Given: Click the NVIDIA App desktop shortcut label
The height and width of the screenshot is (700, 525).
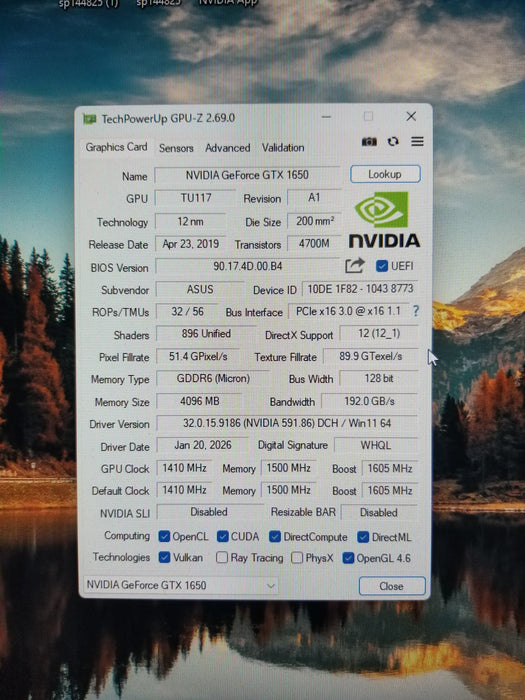Looking at the screenshot, I should tap(228, 3).
